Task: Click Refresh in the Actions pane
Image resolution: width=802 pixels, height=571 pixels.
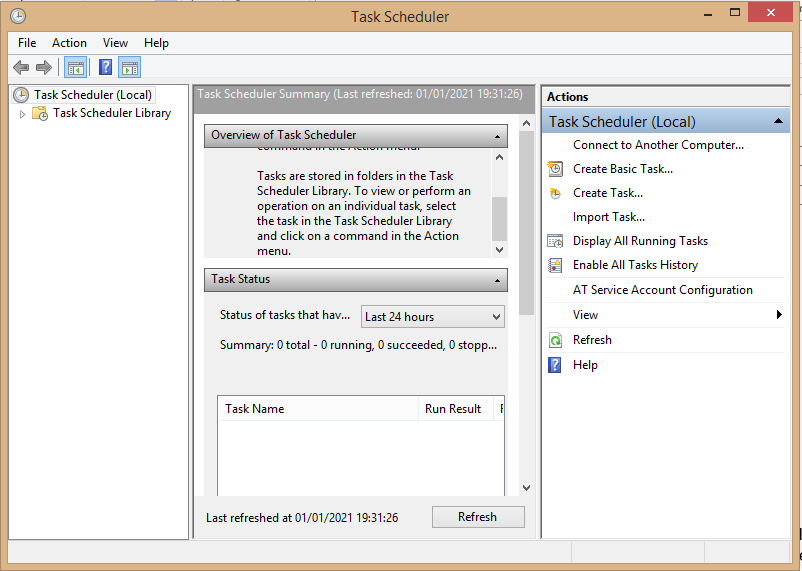Action: point(592,340)
